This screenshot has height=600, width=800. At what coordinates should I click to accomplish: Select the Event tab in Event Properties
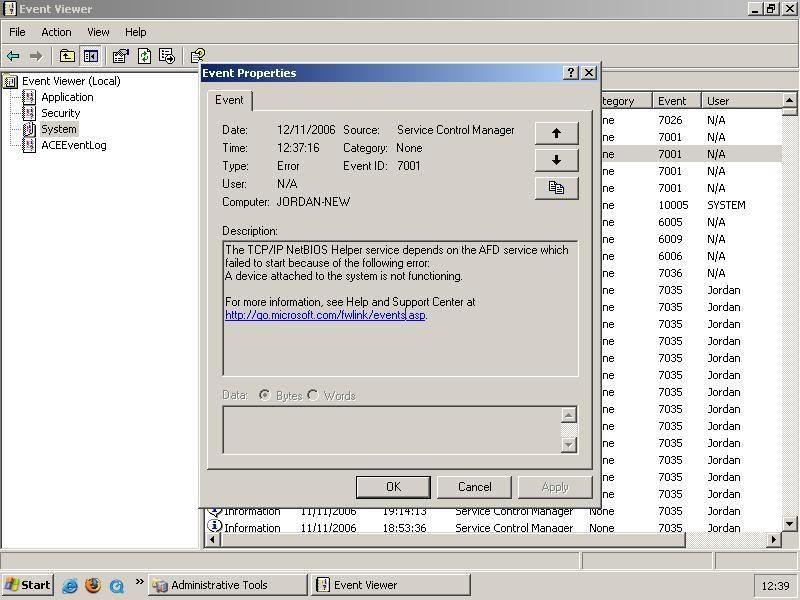tap(229, 100)
